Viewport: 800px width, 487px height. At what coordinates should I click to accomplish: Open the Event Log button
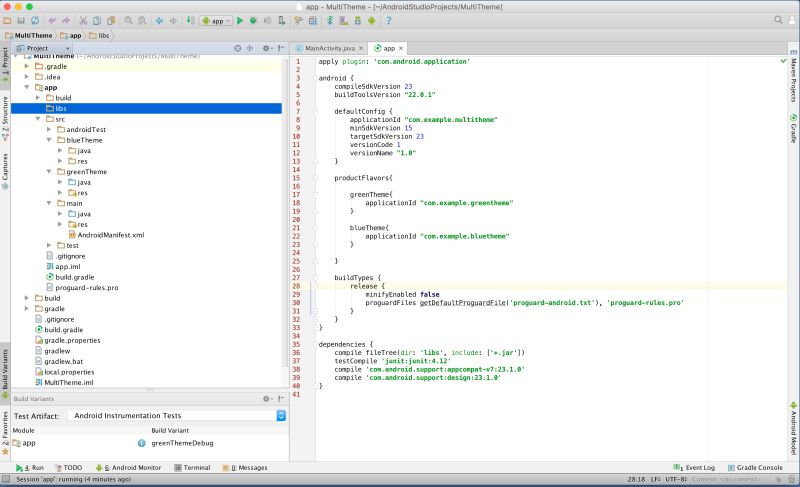[x=694, y=468]
